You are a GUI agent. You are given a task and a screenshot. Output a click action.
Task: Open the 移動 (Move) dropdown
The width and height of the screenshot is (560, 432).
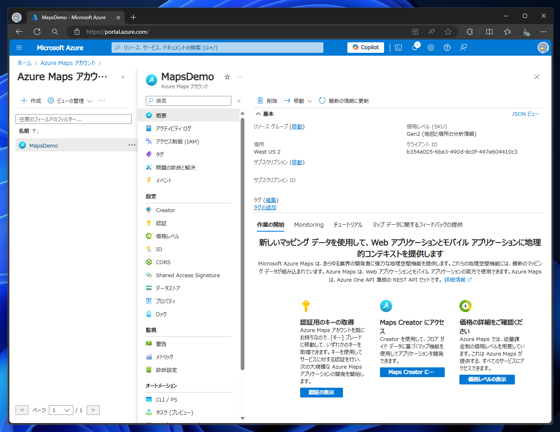point(298,101)
